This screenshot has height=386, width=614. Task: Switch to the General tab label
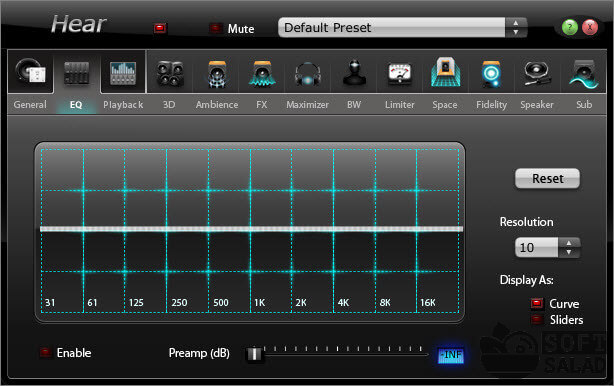[30, 105]
